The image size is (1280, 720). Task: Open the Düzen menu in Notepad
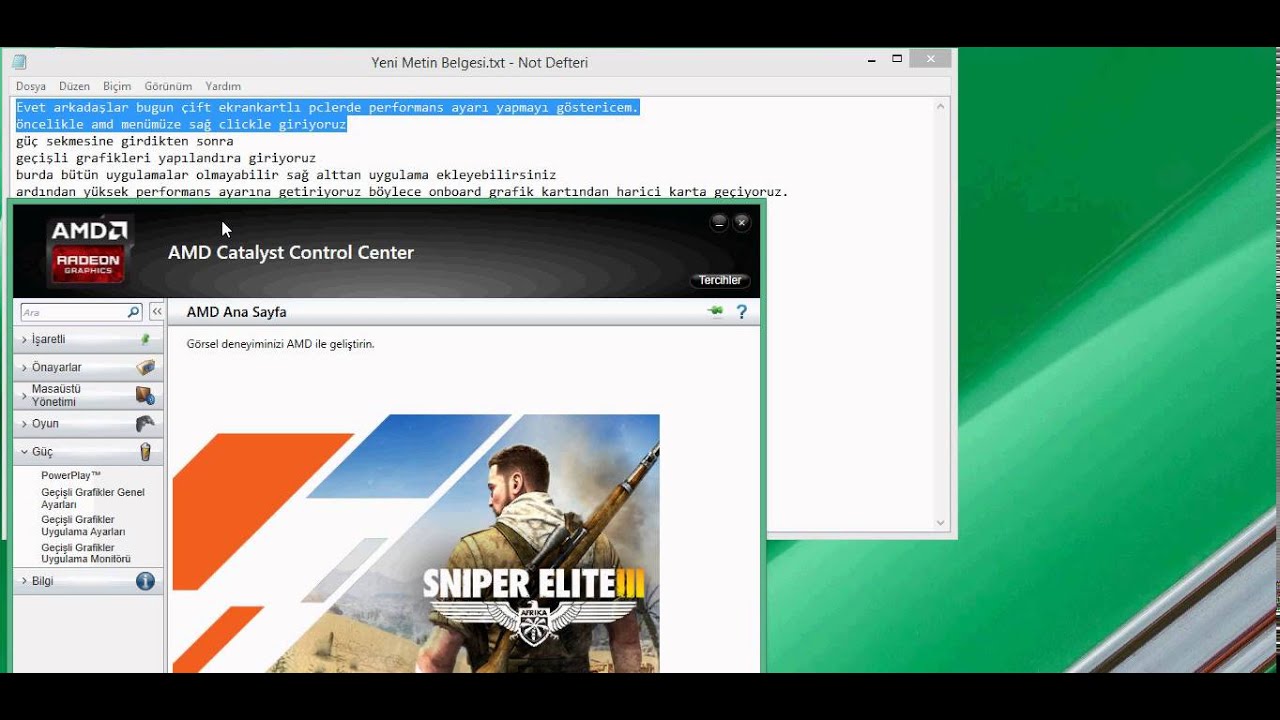(74, 86)
